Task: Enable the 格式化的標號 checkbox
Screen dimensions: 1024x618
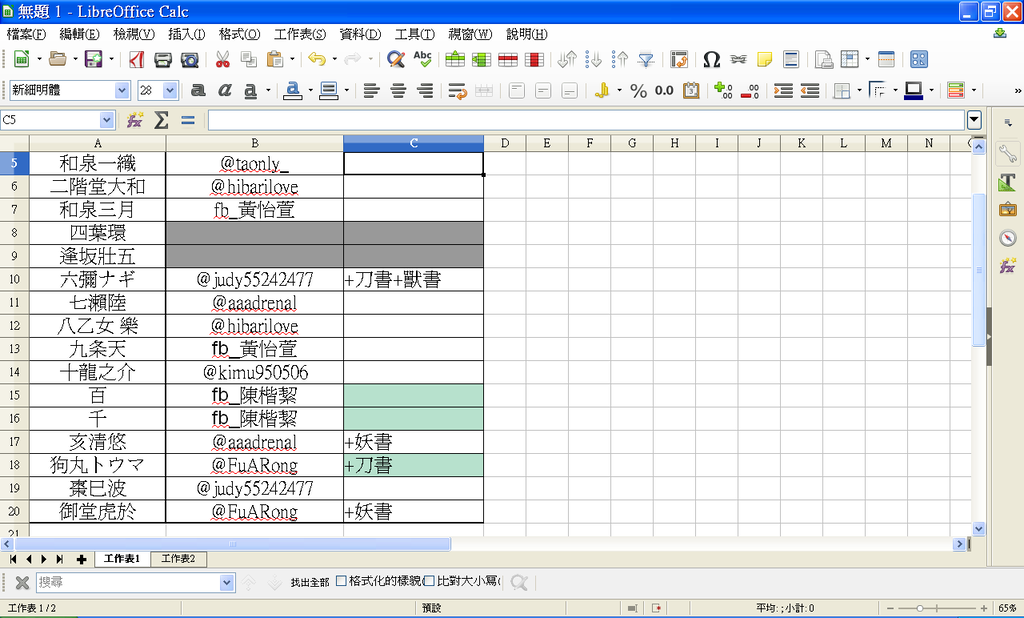Action: coord(341,581)
